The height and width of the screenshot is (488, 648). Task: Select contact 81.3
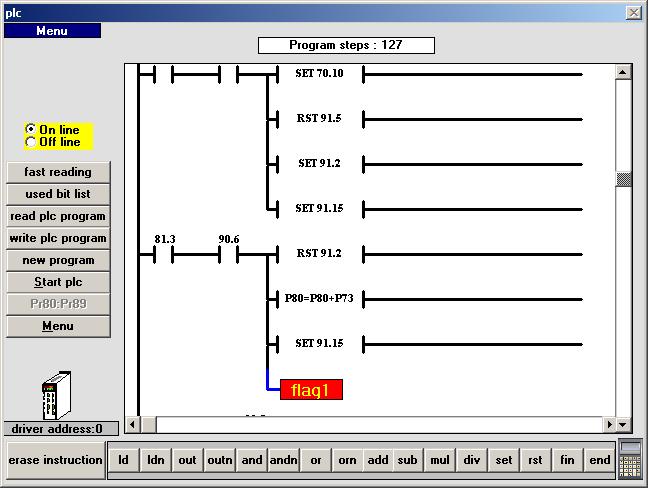click(164, 250)
